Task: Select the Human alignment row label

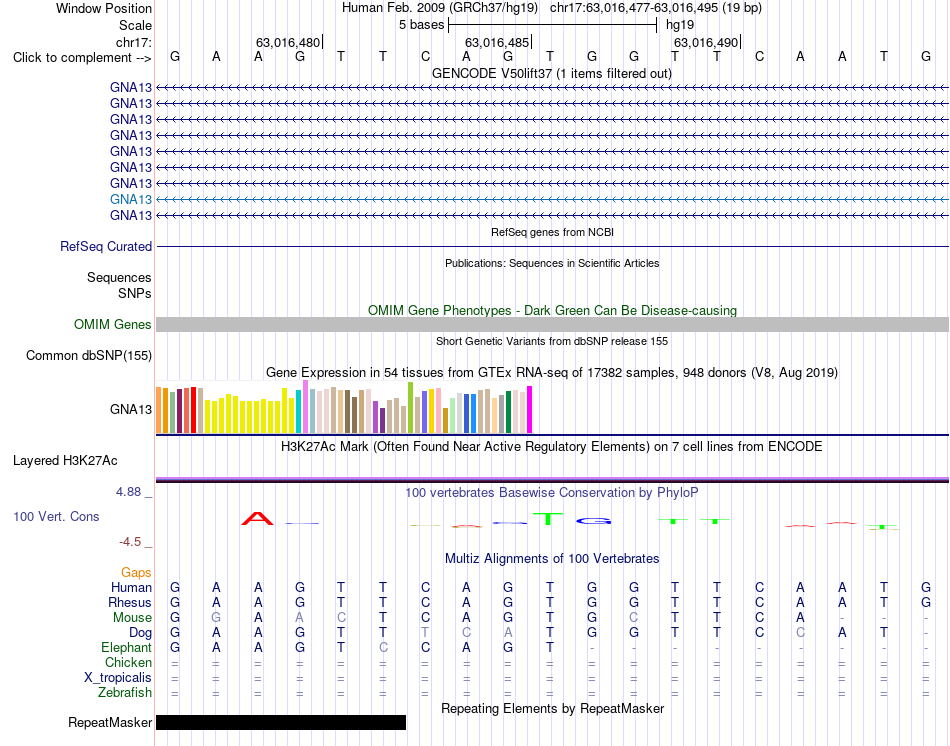Action: [x=131, y=587]
